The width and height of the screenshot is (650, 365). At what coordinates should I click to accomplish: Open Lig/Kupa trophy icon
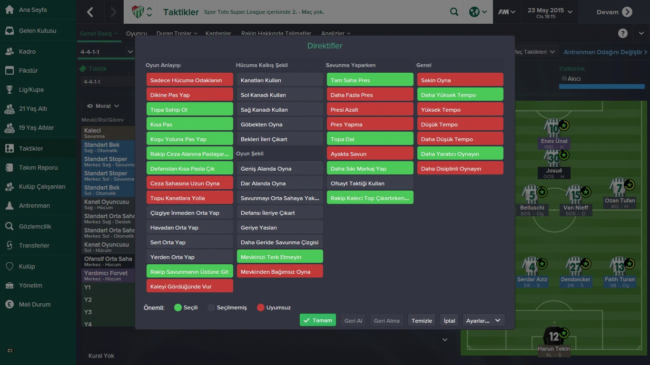[9, 90]
